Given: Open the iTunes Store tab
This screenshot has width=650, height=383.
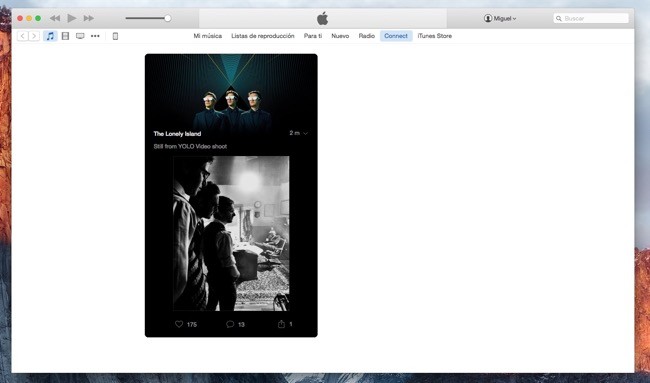Looking at the screenshot, I should [x=434, y=36].
